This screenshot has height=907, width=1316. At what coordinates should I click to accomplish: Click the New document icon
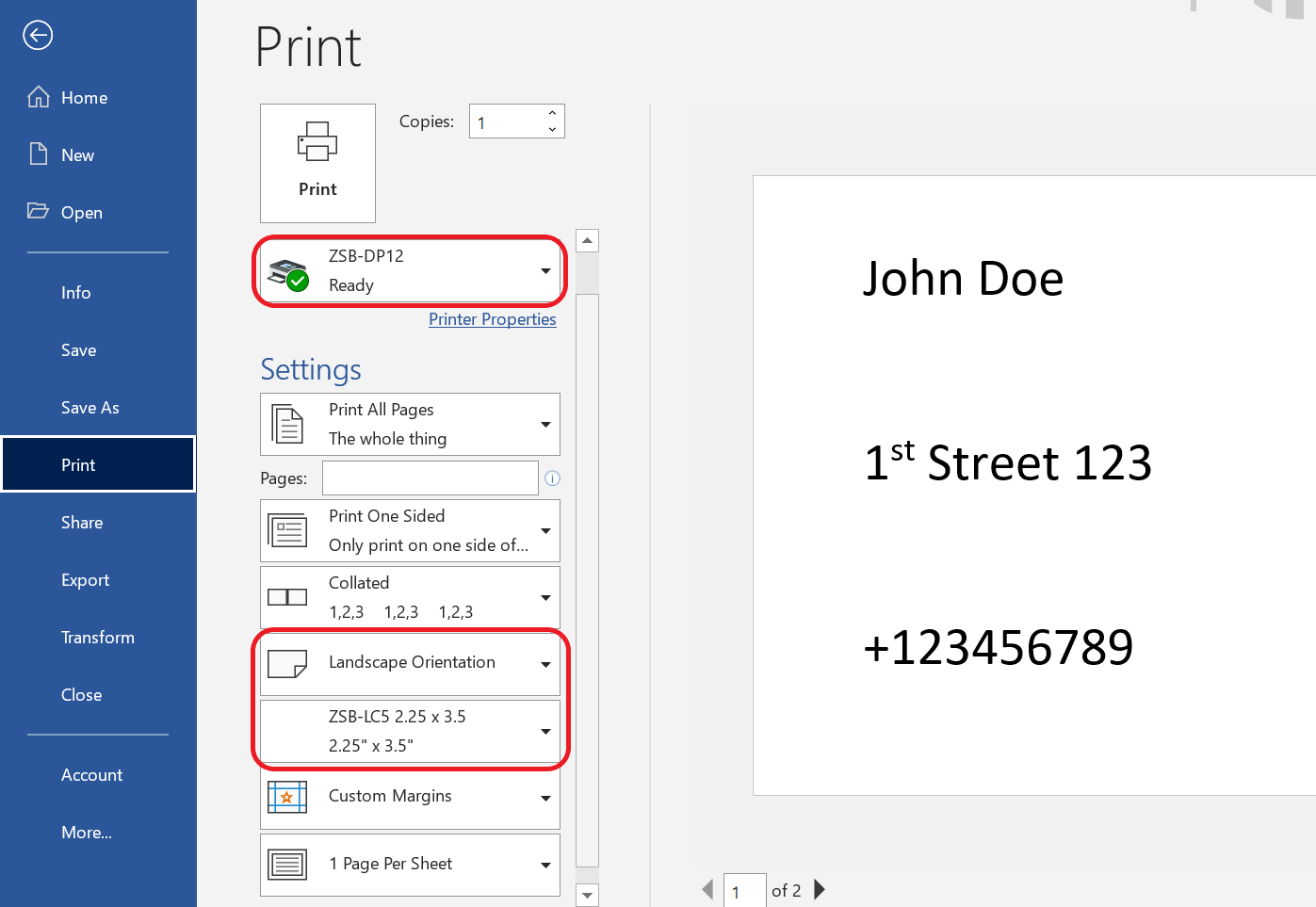[39, 154]
